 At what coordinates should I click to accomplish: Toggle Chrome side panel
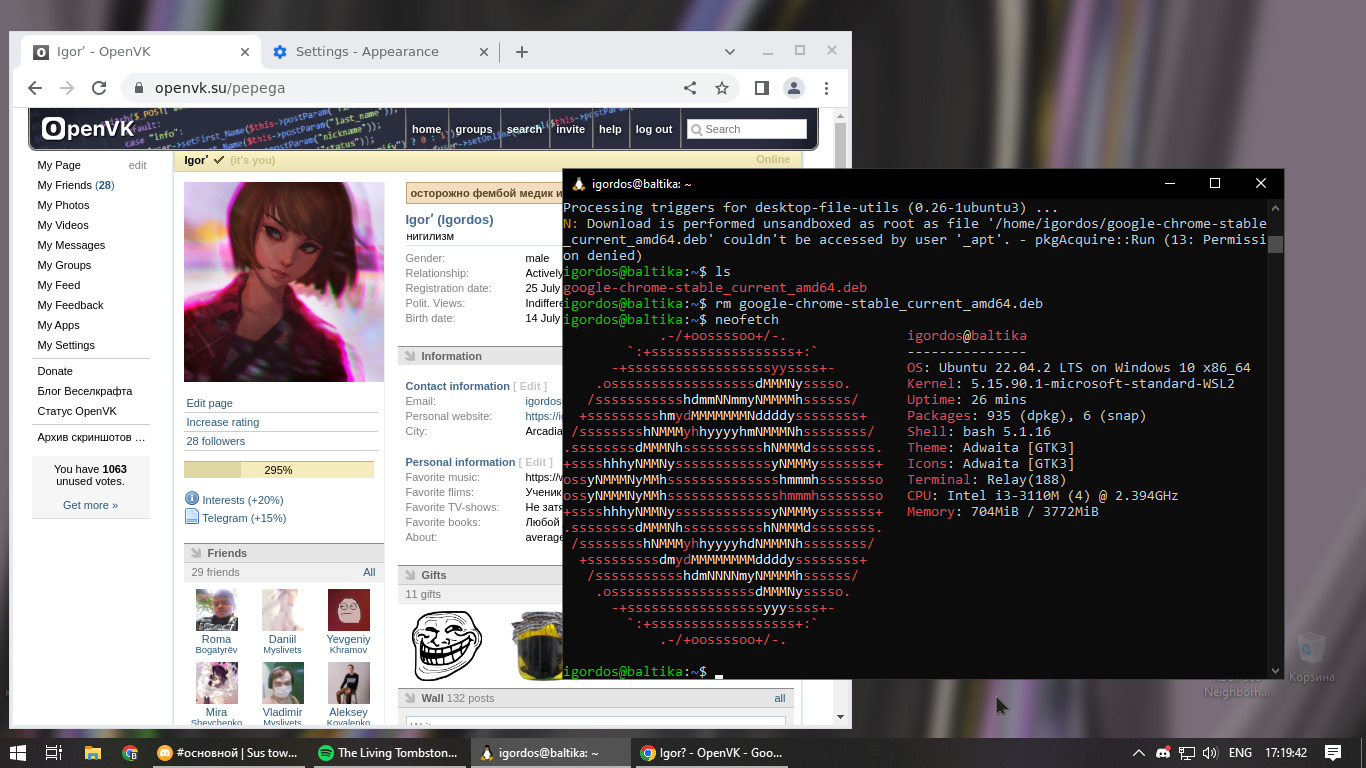click(x=761, y=88)
